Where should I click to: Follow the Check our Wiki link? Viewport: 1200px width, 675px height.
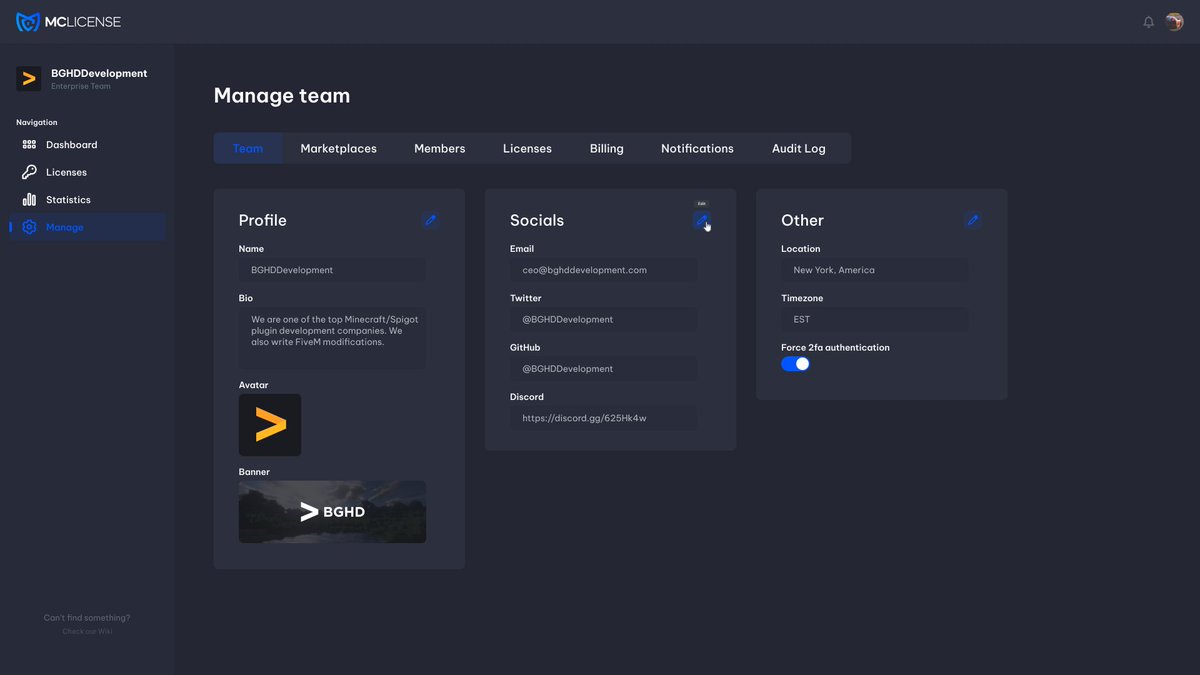tap(87, 631)
